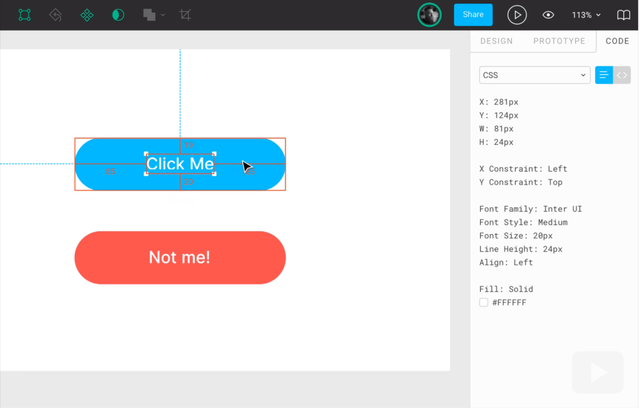640x408 pixels.
Task: Open the 113% zoom level dropdown
Action: [x=586, y=15]
